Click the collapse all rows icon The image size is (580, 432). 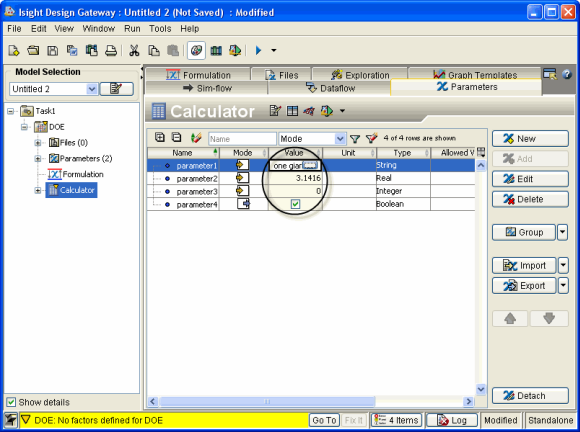click(x=177, y=137)
